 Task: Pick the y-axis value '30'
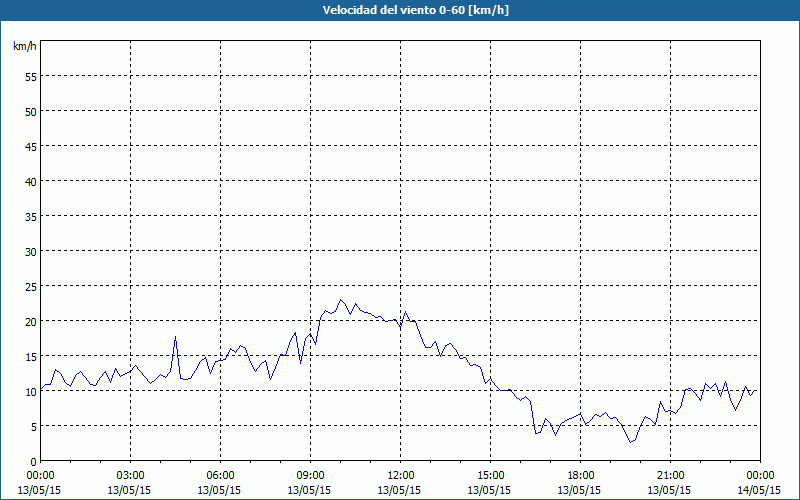pos(31,251)
